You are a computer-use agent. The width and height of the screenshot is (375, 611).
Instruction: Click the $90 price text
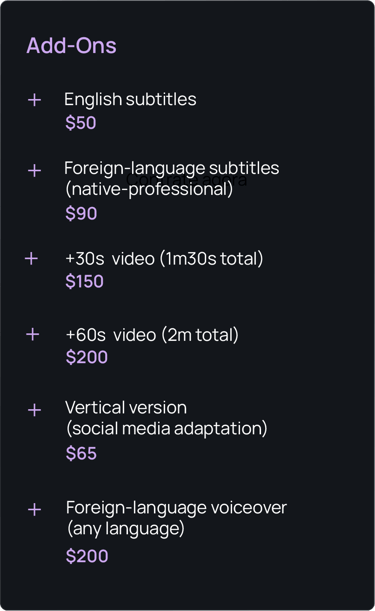(x=81, y=214)
